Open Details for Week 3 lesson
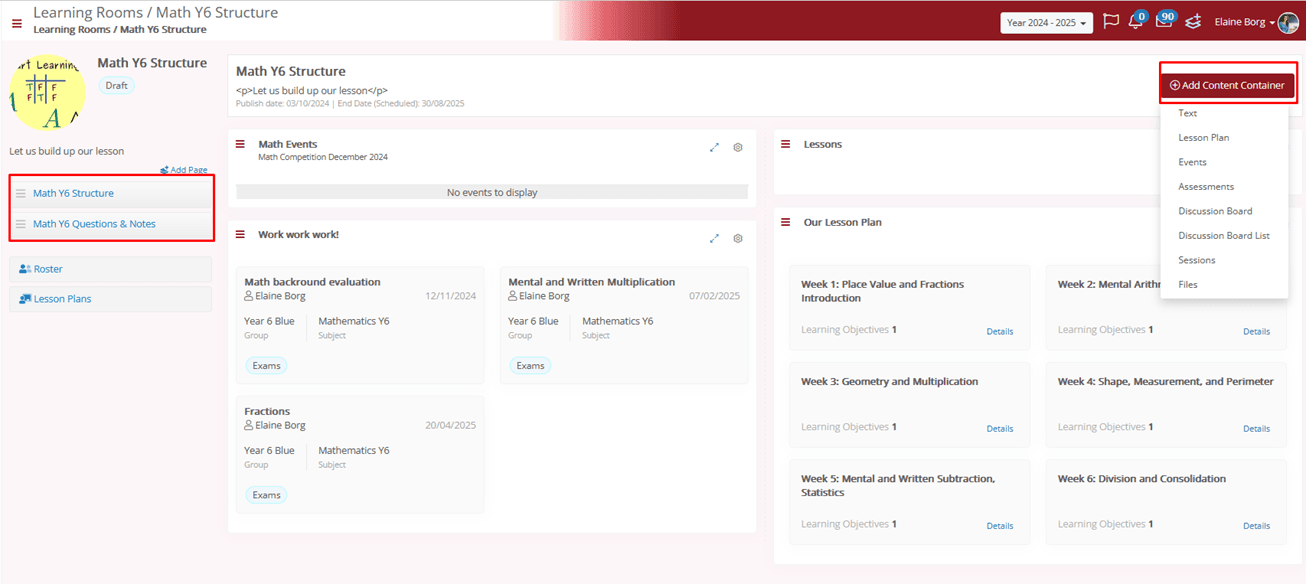1306x584 pixels. (x=1000, y=428)
